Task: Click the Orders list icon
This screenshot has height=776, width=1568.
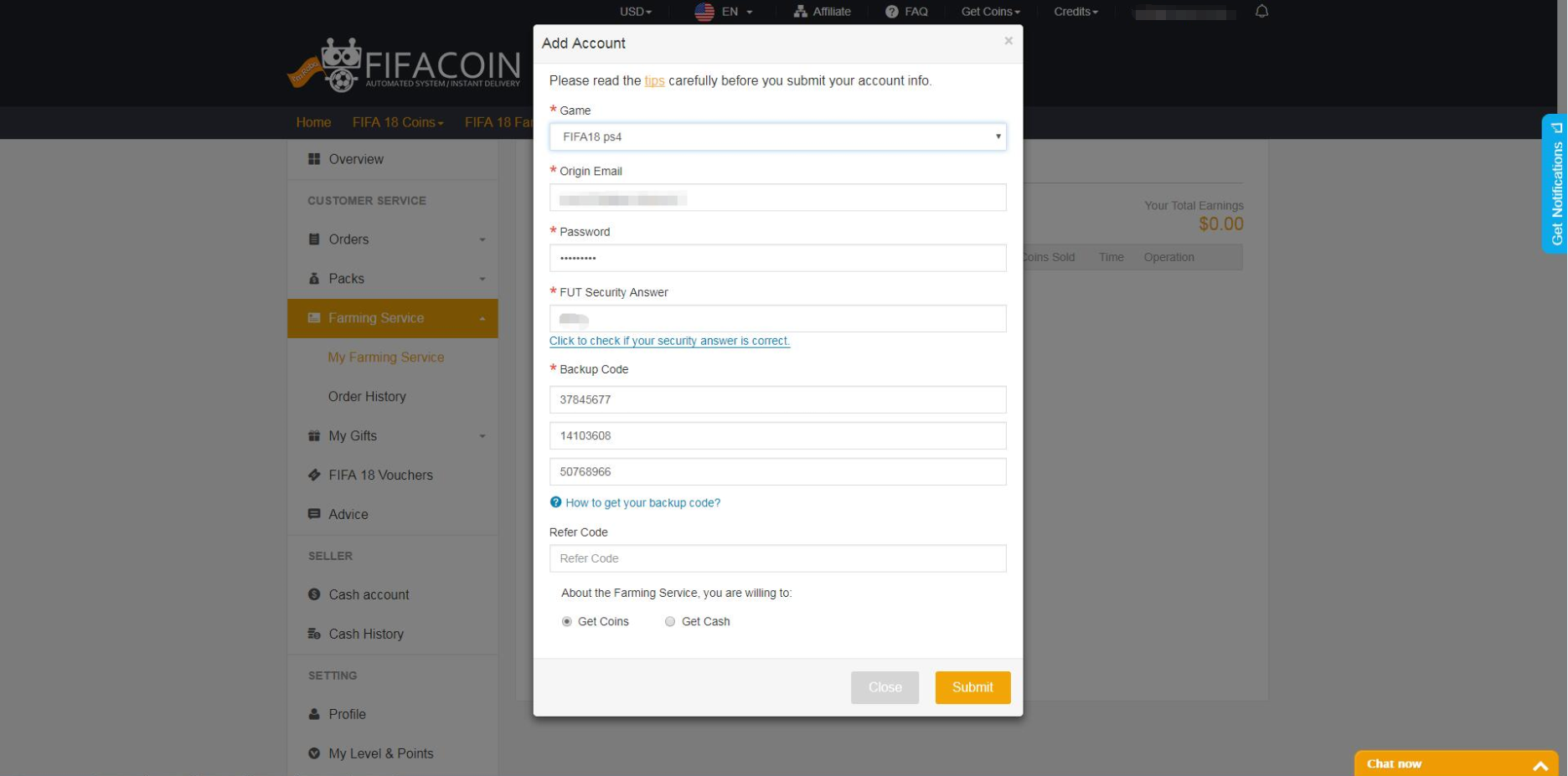Action: [x=314, y=239]
